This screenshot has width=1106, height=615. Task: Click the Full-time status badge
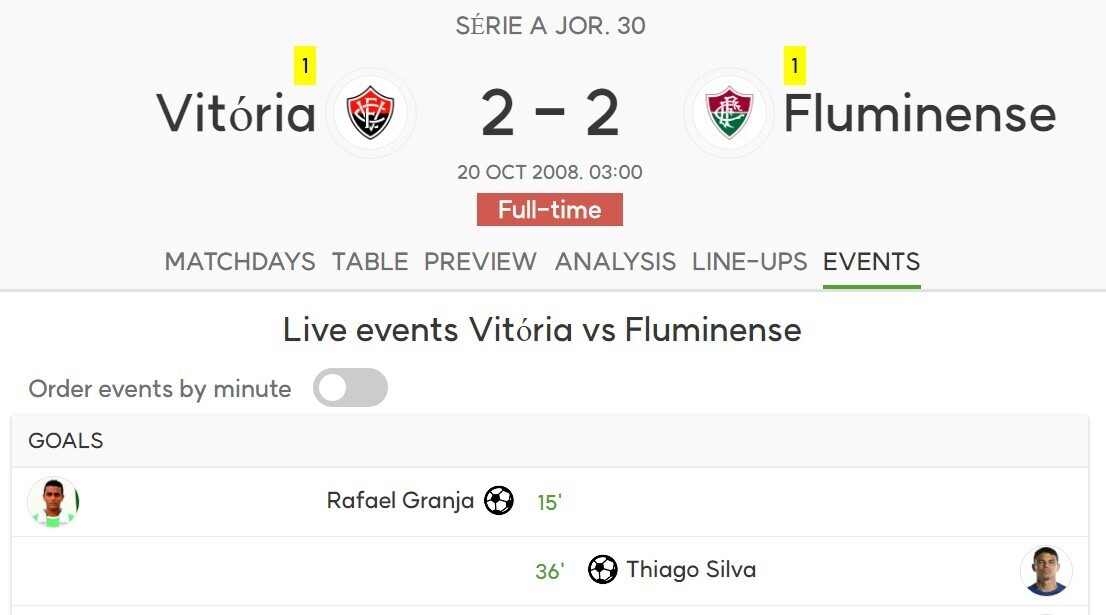[550, 210]
